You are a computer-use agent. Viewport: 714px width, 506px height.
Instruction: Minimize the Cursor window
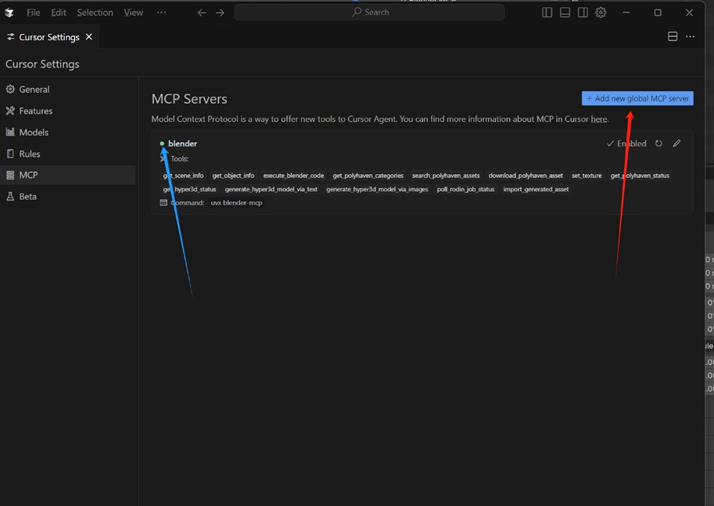coord(626,12)
